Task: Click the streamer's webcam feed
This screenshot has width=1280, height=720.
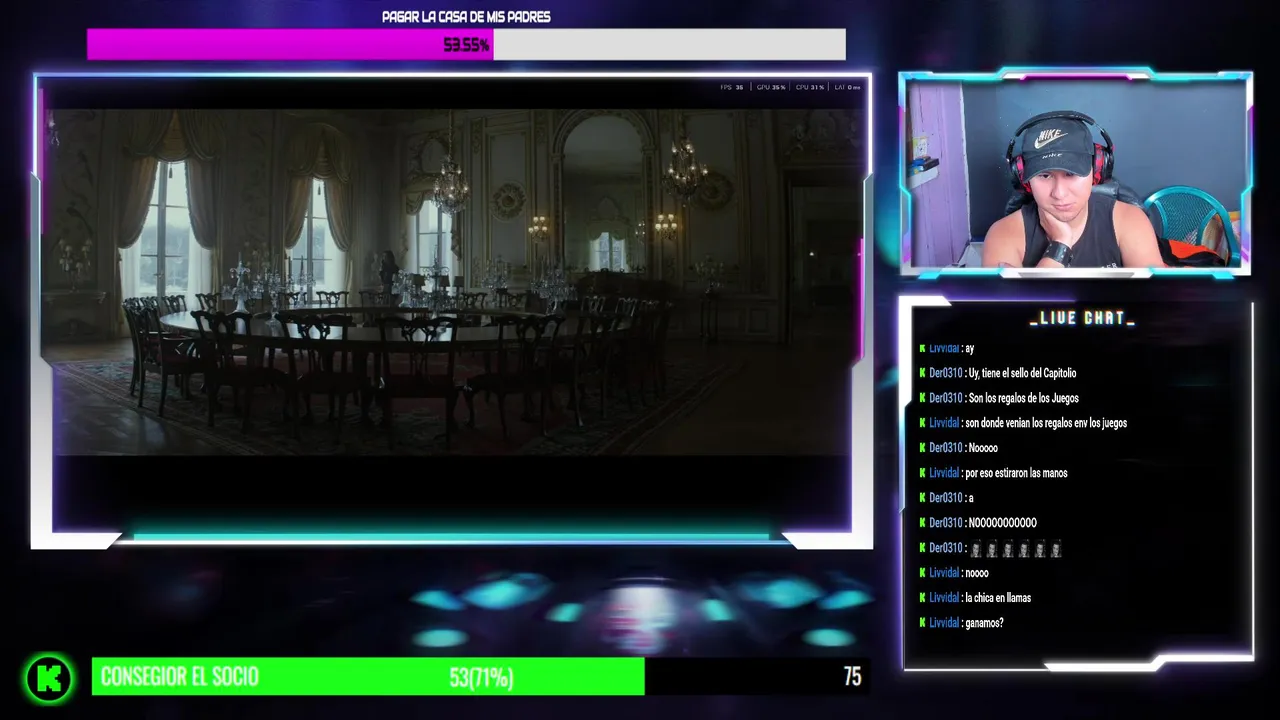Action: [1076, 173]
